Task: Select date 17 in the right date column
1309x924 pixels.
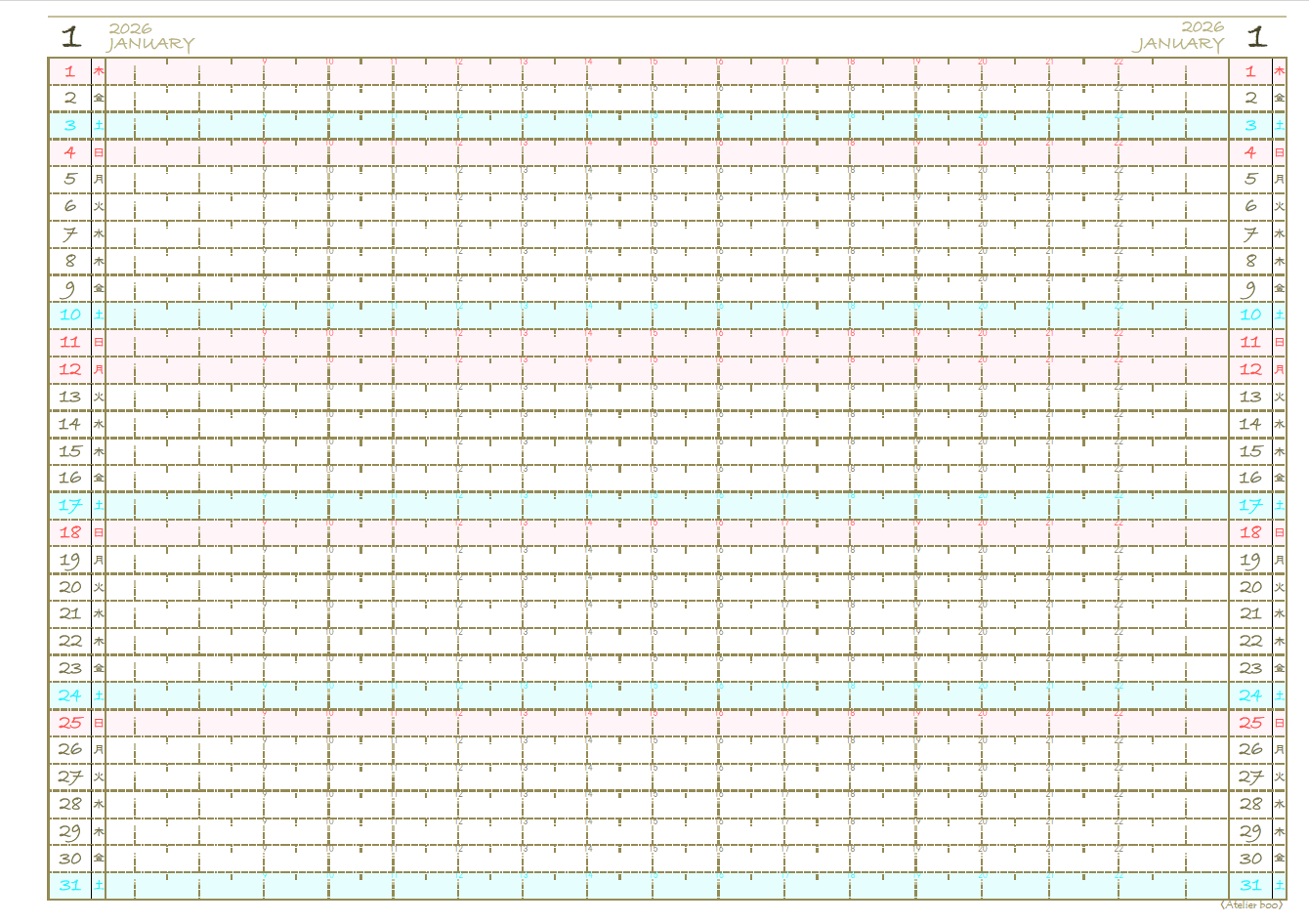Action: 1250,505
